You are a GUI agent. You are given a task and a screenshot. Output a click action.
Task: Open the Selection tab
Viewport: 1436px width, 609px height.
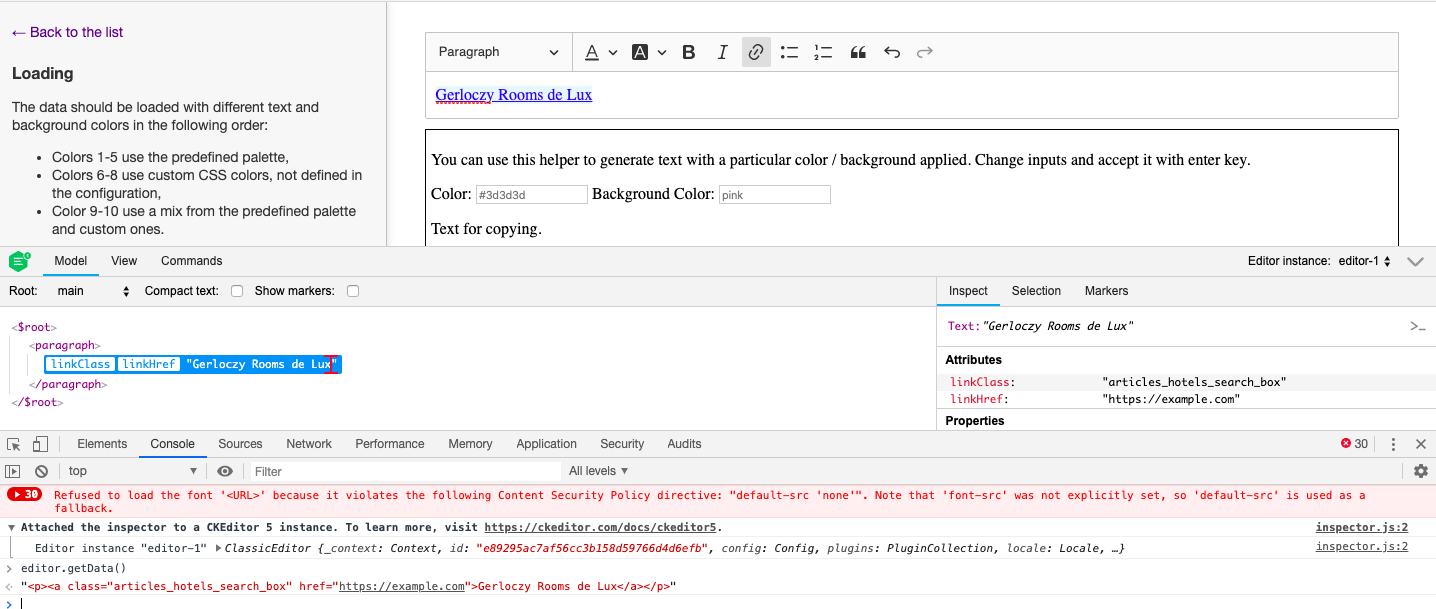click(1036, 291)
